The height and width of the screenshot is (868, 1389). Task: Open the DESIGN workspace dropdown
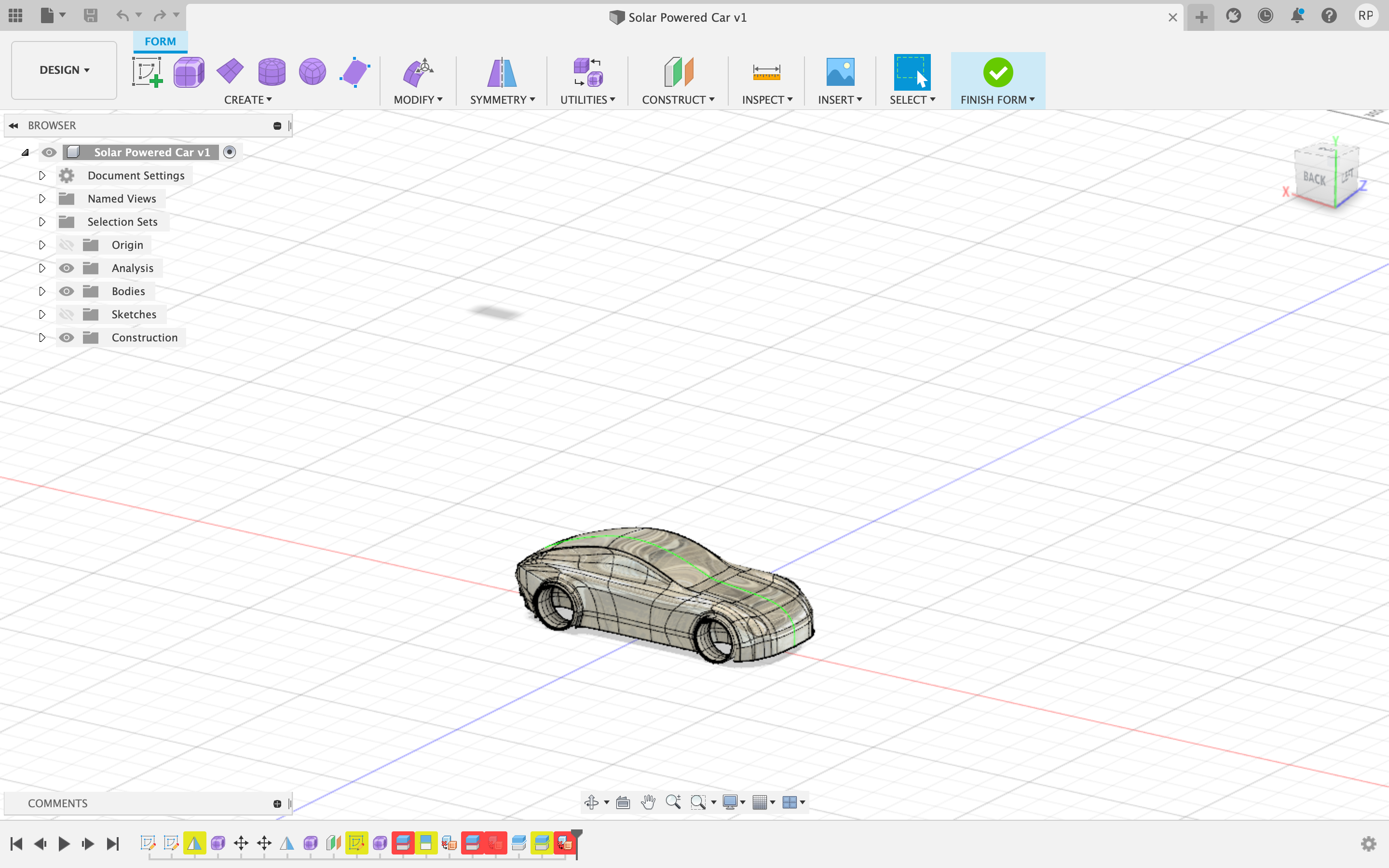(64, 70)
